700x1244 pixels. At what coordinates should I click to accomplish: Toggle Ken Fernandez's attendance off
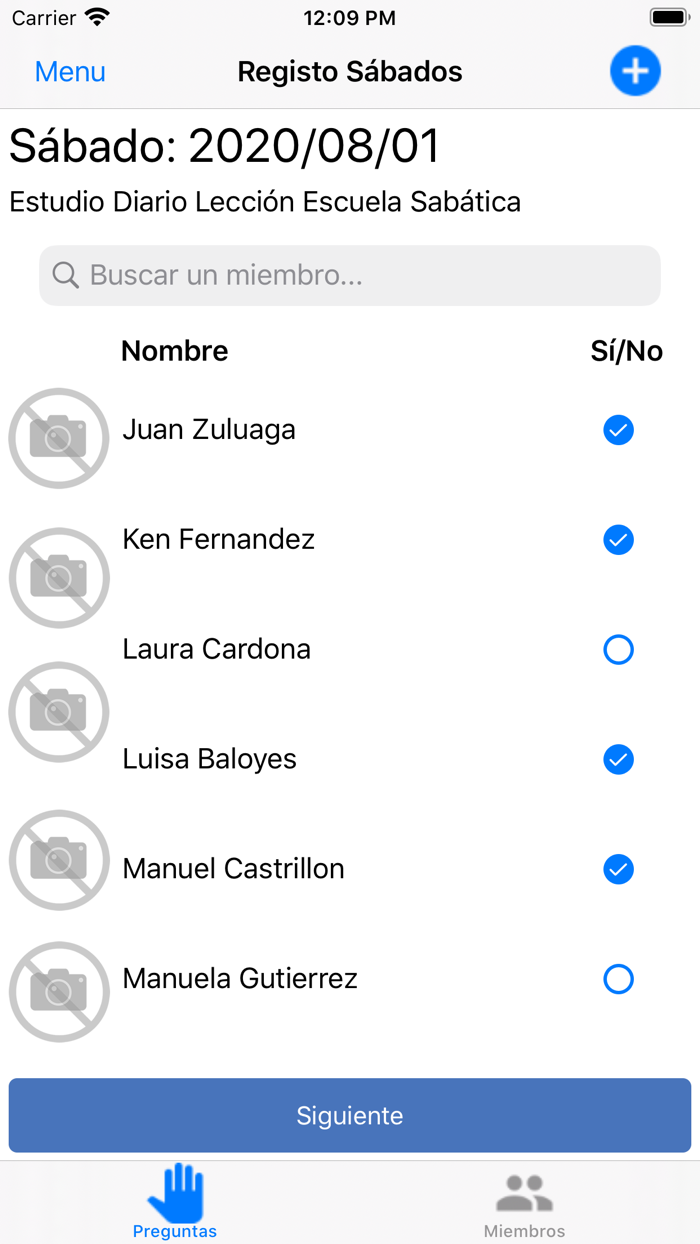click(x=618, y=540)
